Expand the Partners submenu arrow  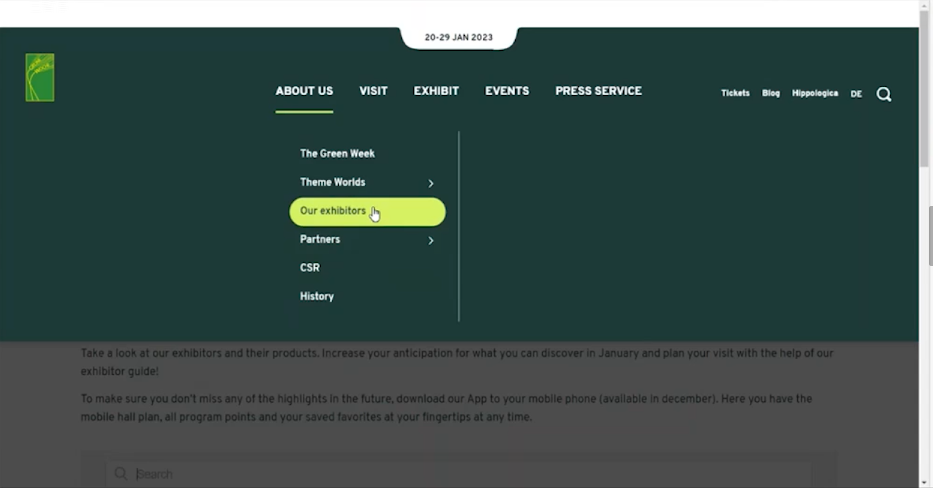point(431,240)
